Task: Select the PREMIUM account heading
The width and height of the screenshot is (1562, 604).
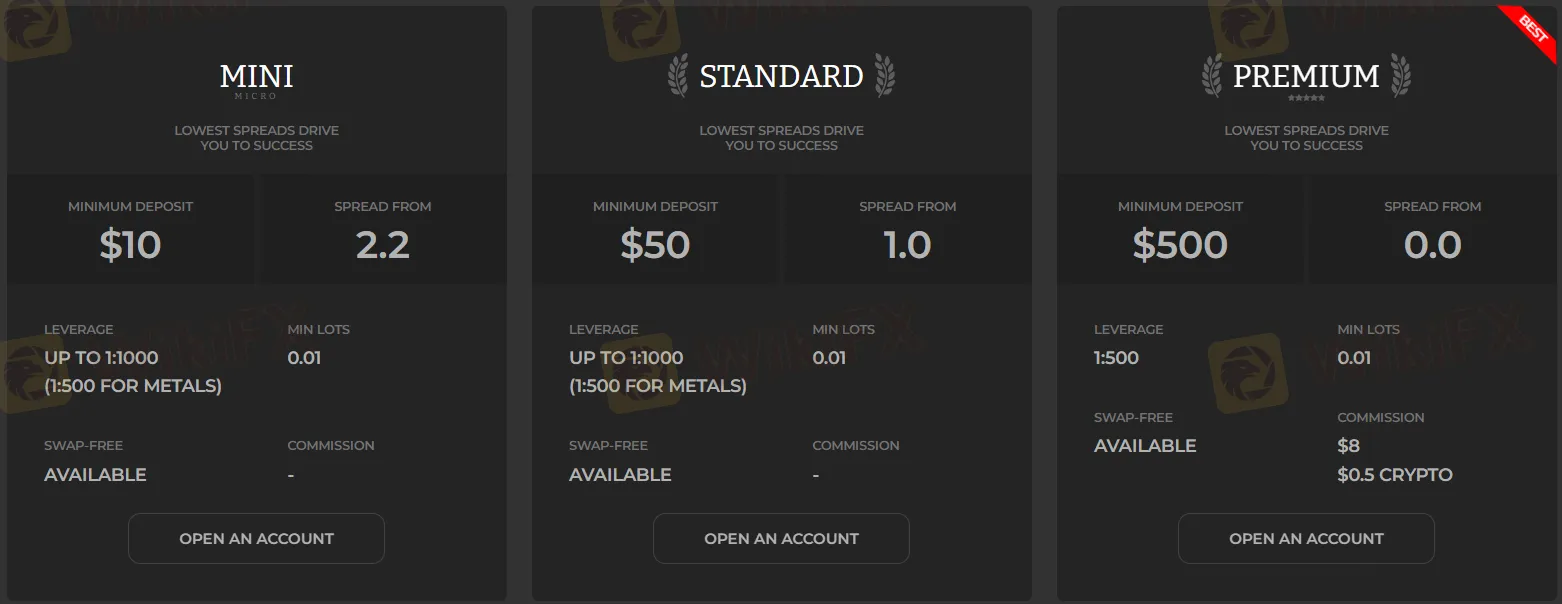Action: click(1306, 76)
